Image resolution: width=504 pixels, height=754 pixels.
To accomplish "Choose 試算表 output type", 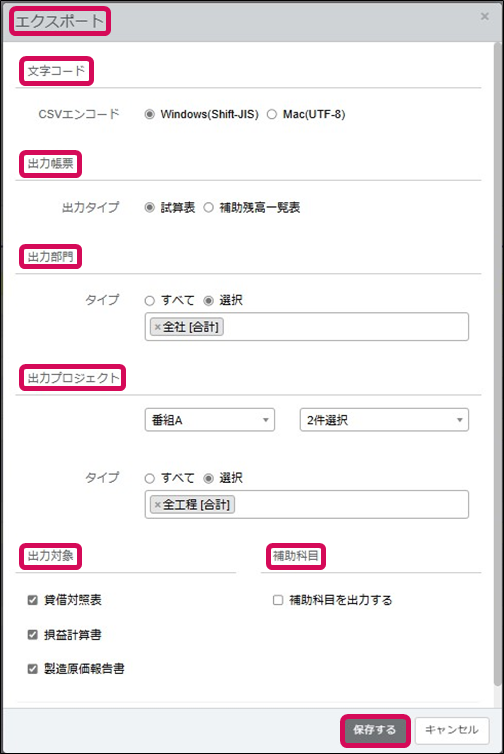I will (x=150, y=208).
